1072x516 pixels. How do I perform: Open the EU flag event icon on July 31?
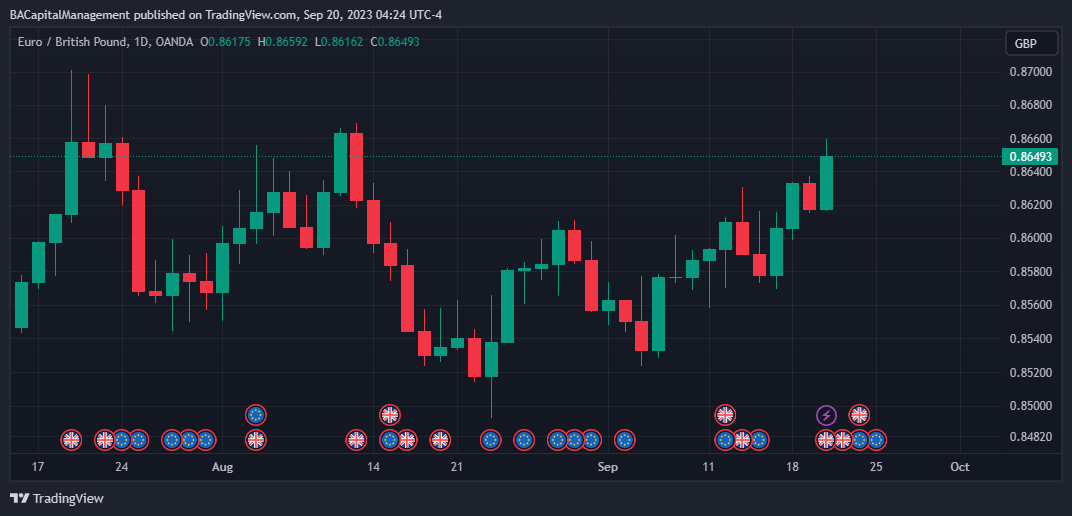[x=206, y=439]
